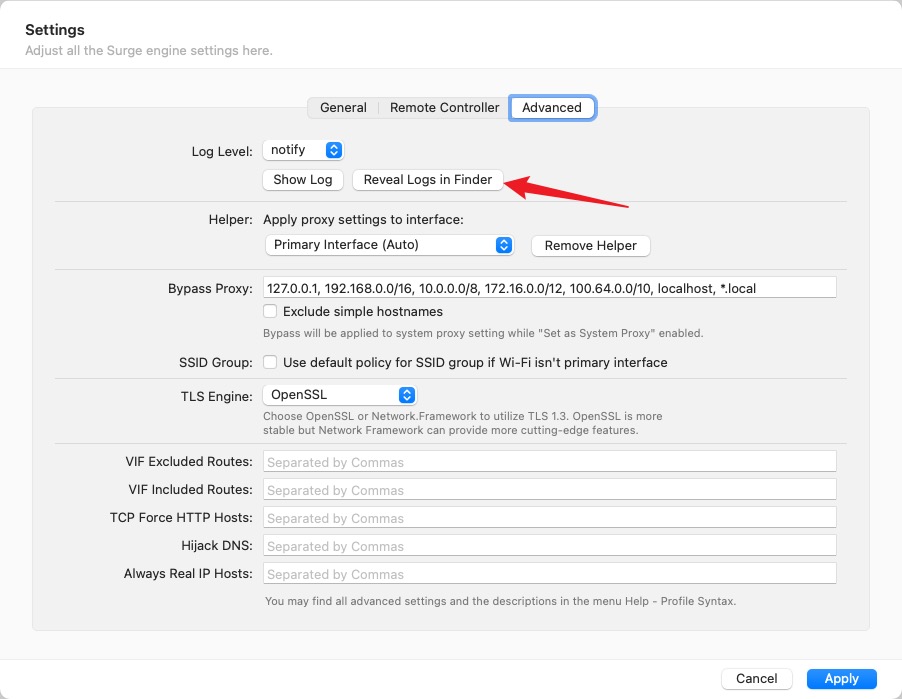This screenshot has height=699, width=902.
Task: Click the Hijack DNS input field
Action: 549,545
